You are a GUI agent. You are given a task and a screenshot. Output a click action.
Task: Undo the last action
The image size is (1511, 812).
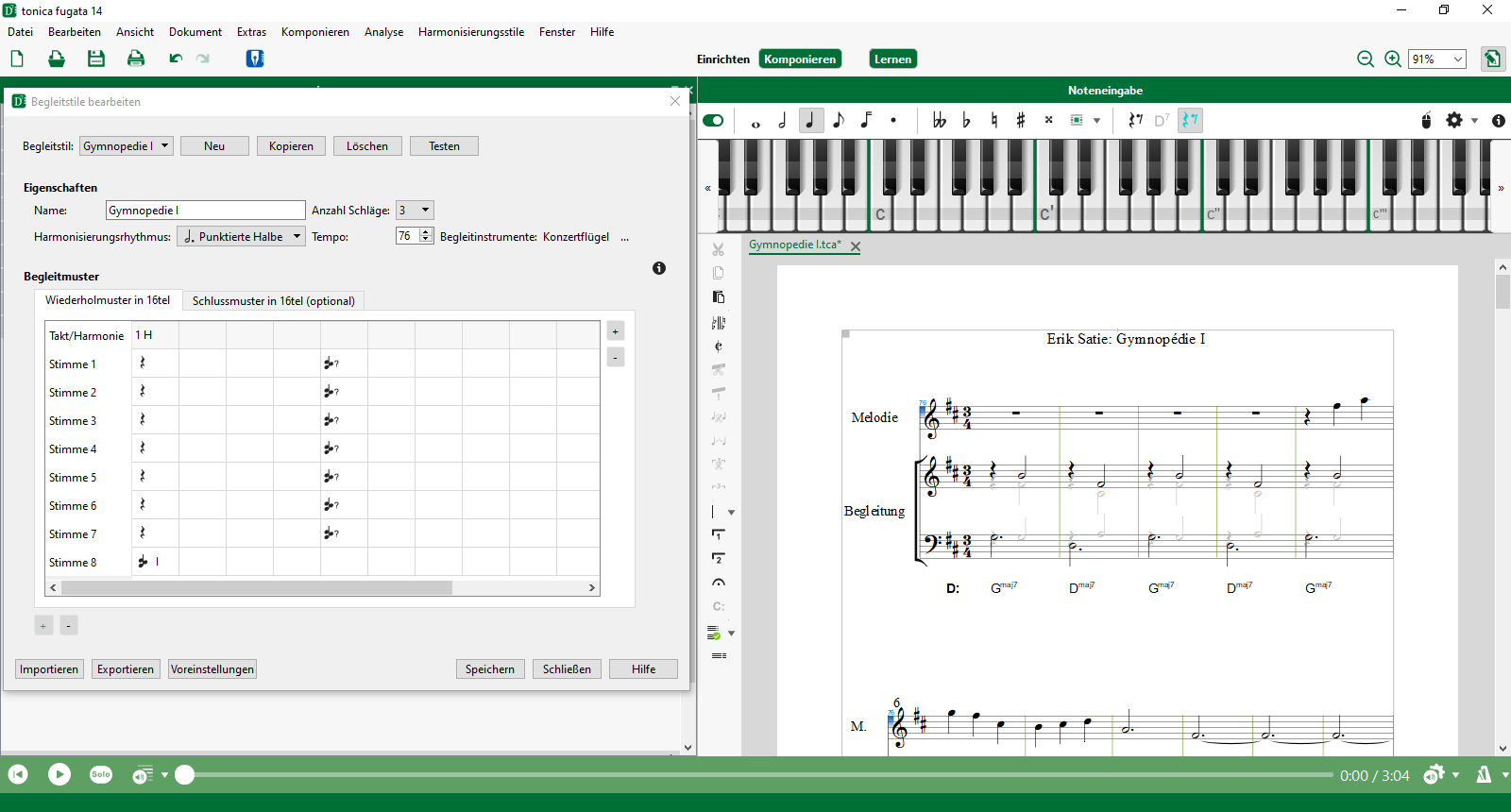(176, 59)
